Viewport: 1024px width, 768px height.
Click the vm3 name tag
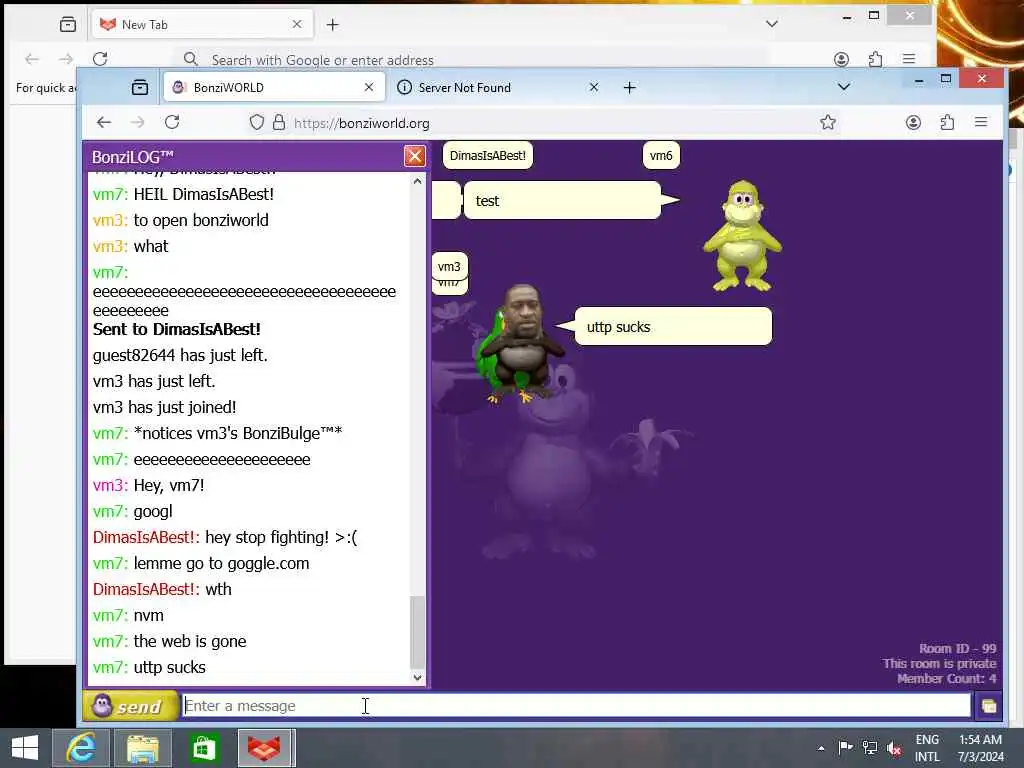point(449,266)
